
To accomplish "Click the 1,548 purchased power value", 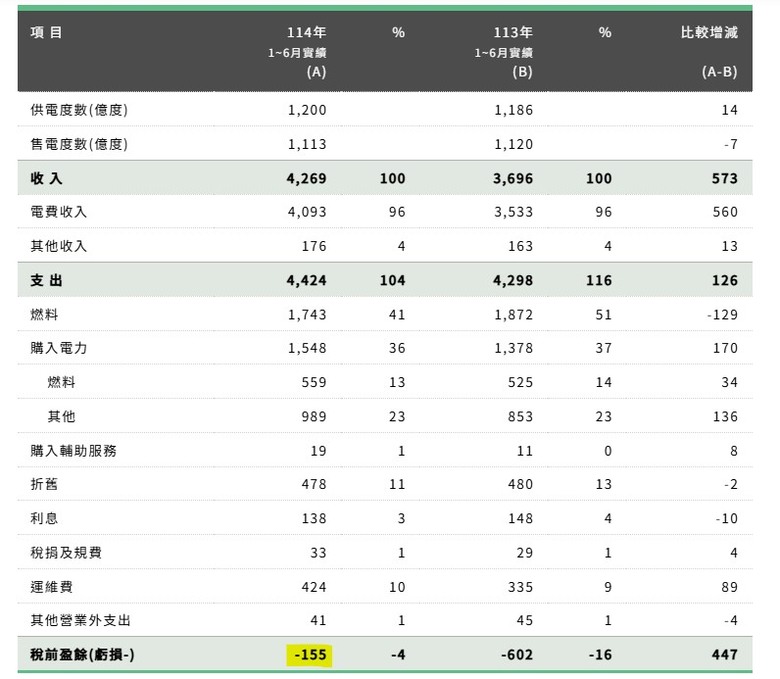I will point(307,348).
